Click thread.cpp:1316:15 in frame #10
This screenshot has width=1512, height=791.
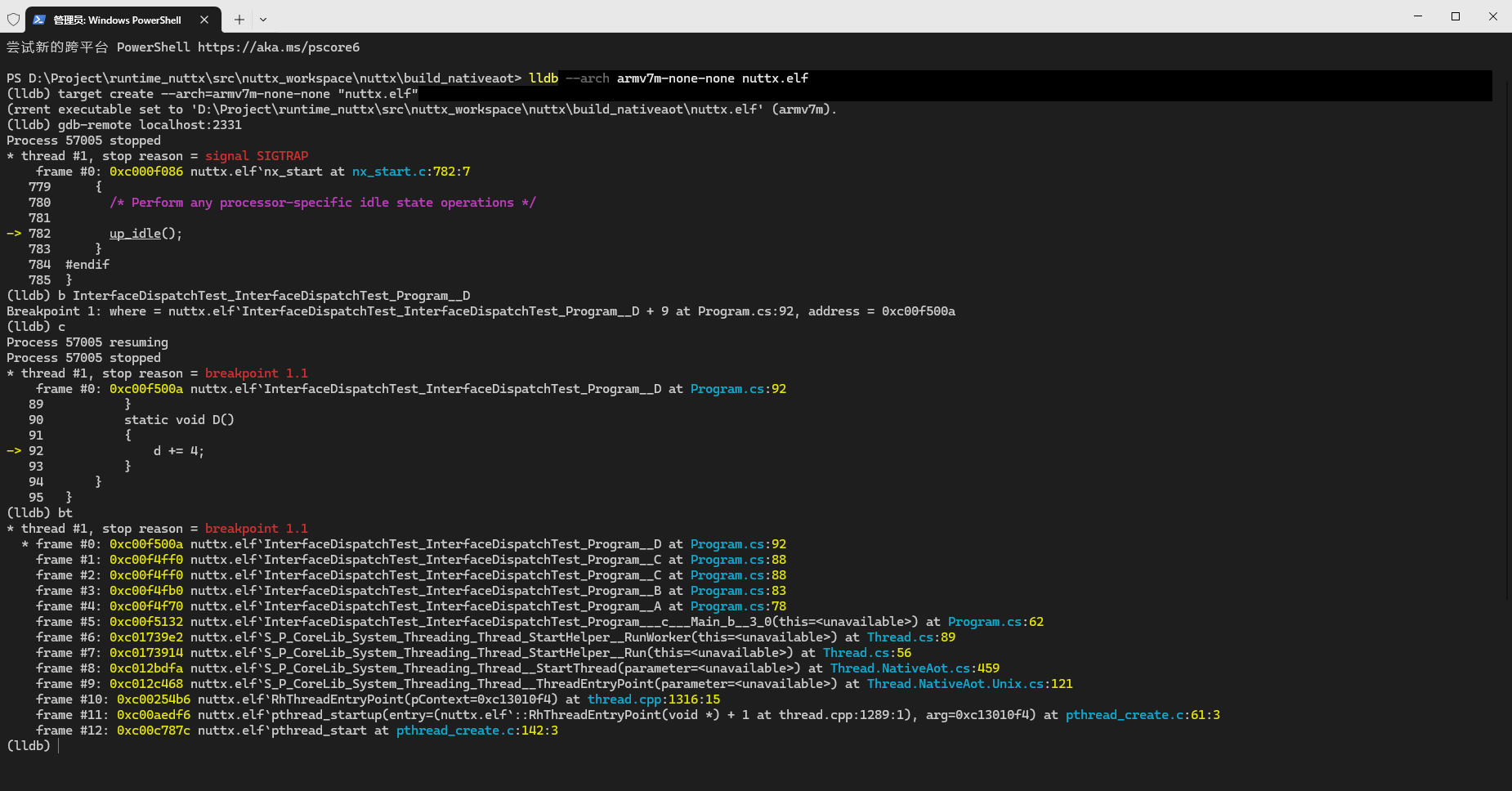tap(653, 699)
